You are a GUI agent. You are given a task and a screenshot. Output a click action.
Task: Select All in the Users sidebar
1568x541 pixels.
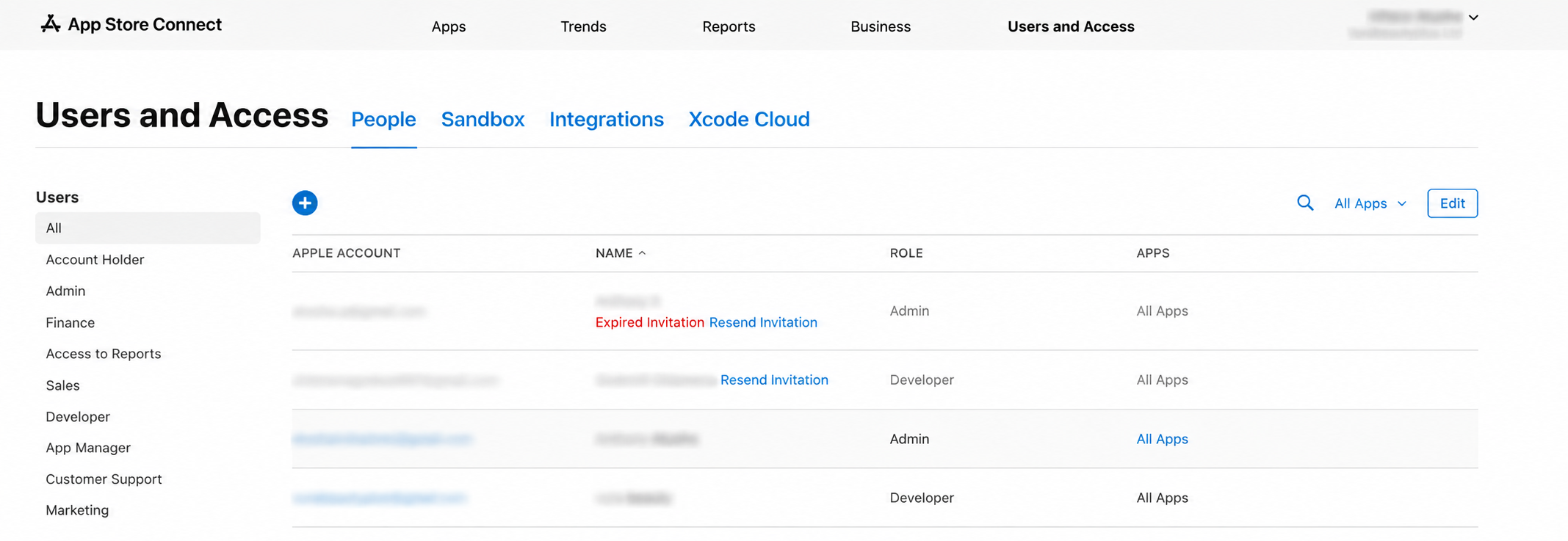[x=148, y=228]
